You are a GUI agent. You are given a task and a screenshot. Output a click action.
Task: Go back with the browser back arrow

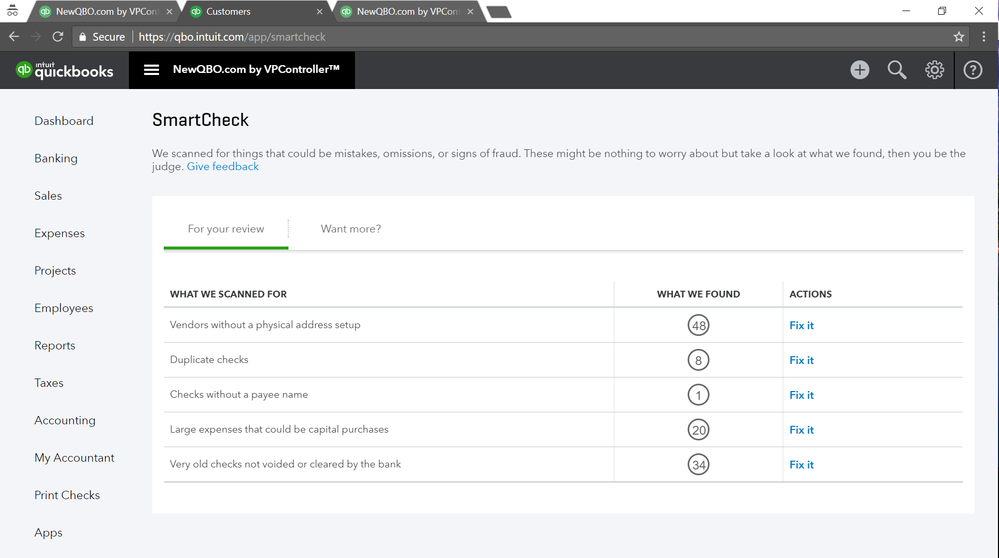[14, 37]
